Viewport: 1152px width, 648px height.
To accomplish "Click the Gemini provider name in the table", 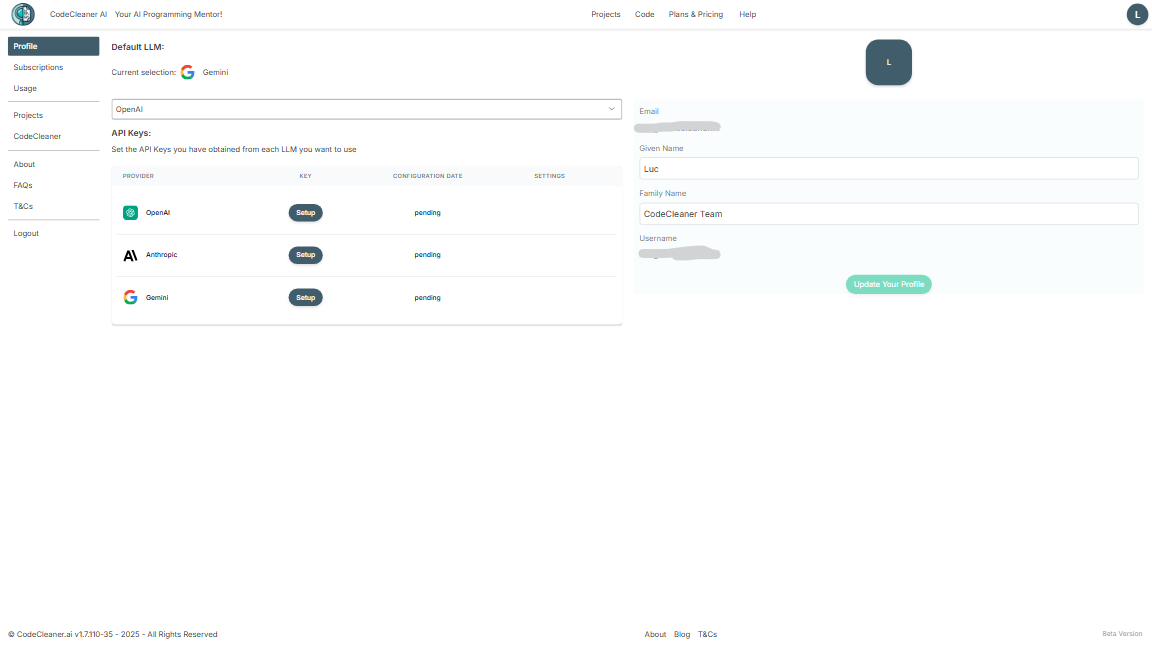I will (x=157, y=298).
